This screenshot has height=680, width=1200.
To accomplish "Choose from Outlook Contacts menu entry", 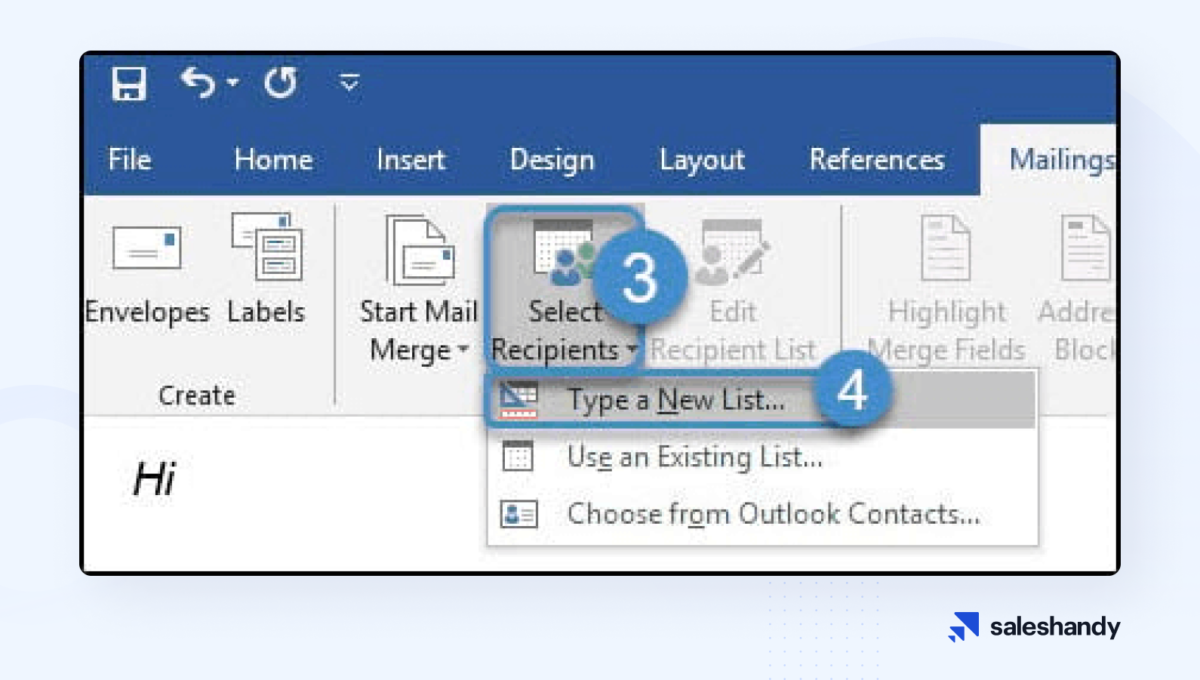I will pyautogui.click(x=762, y=514).
